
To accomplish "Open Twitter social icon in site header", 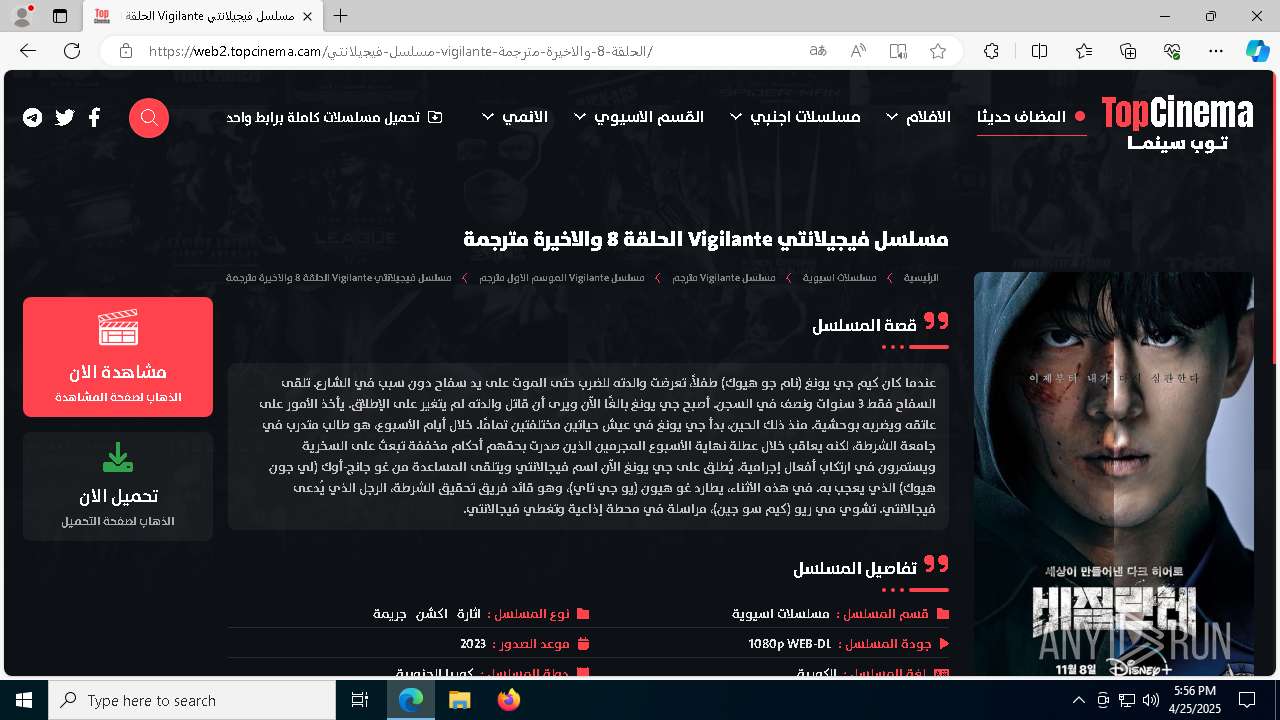I will [x=65, y=118].
